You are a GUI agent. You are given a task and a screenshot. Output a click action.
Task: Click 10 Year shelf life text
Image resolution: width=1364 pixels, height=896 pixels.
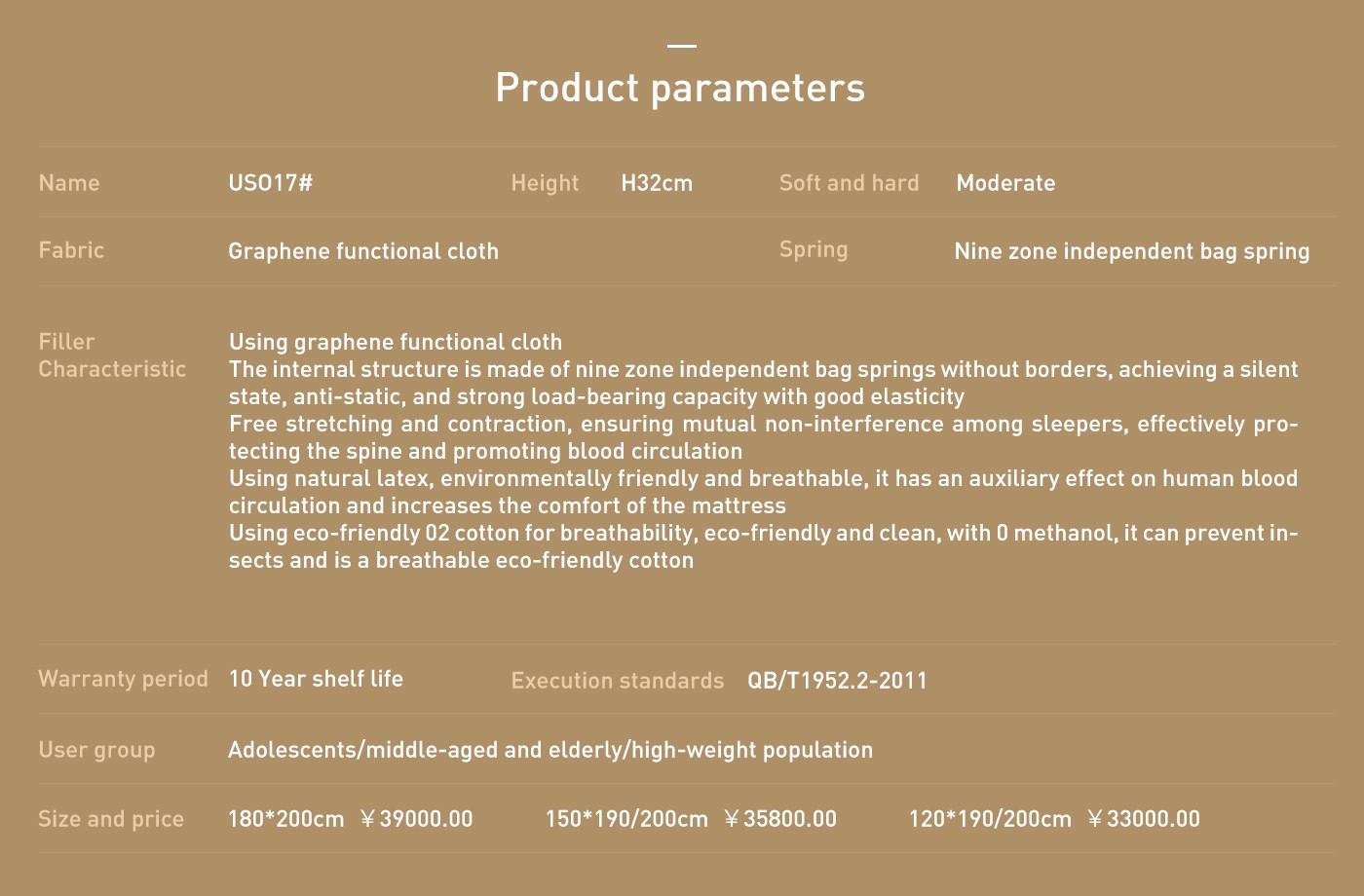[x=316, y=679]
